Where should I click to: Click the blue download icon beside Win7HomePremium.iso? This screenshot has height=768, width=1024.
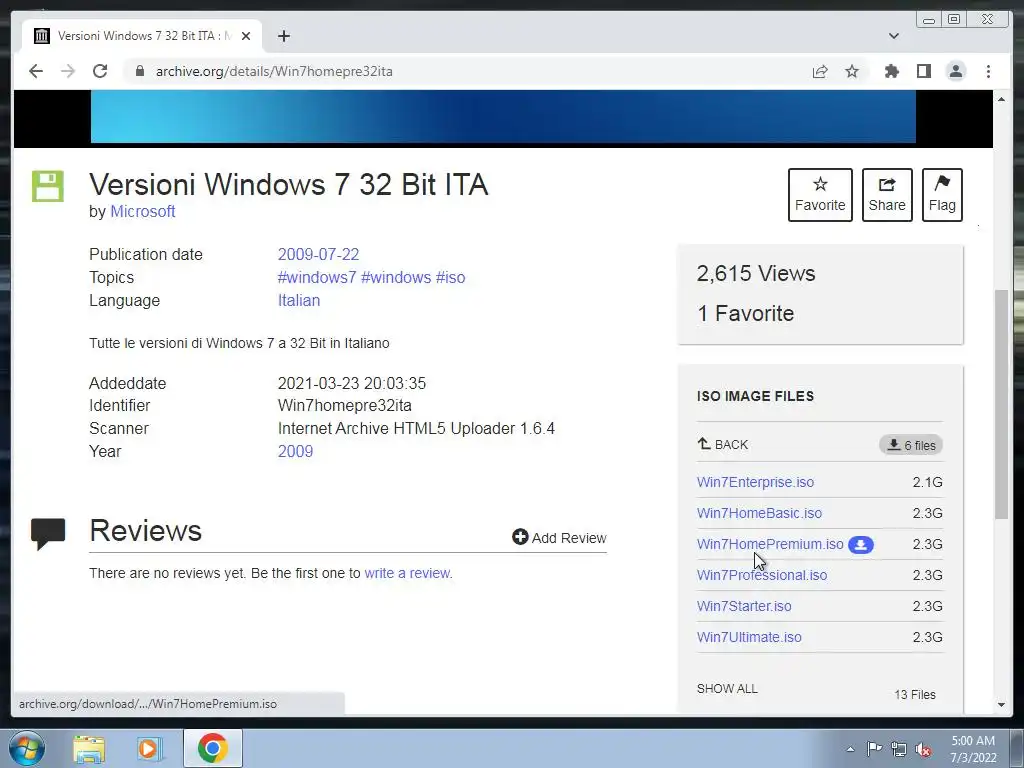coord(860,545)
